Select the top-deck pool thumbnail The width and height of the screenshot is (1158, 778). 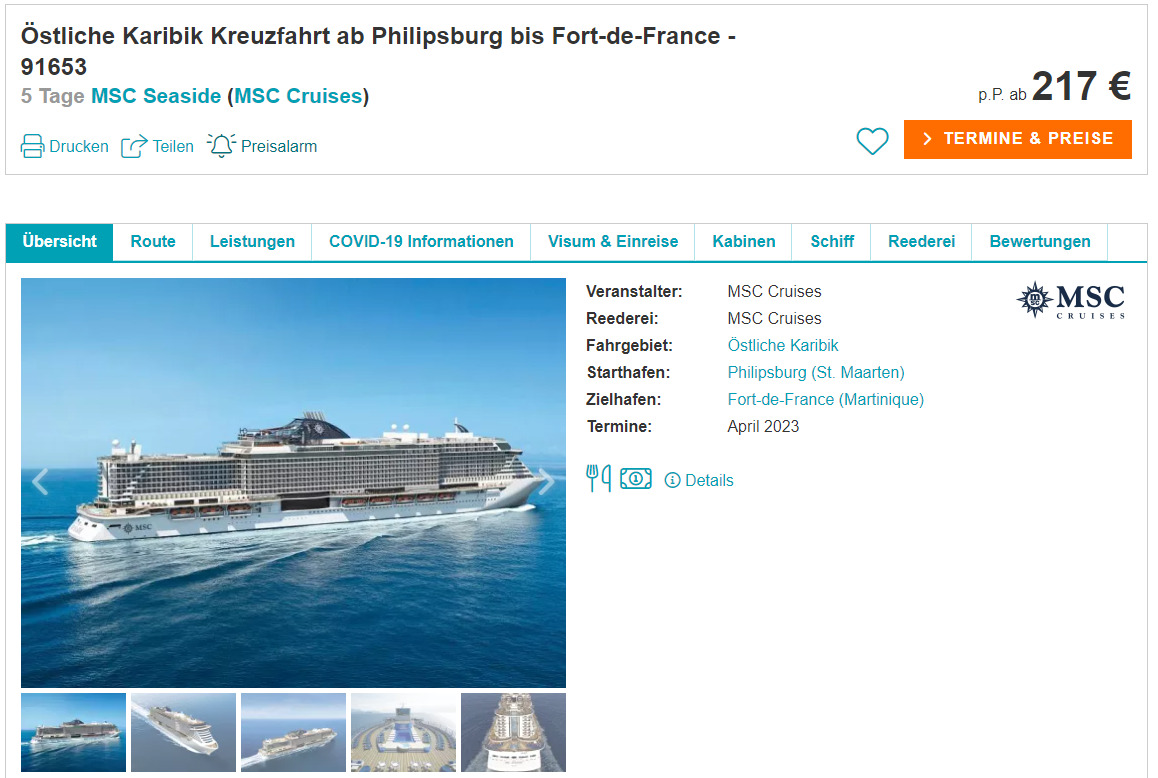point(403,732)
